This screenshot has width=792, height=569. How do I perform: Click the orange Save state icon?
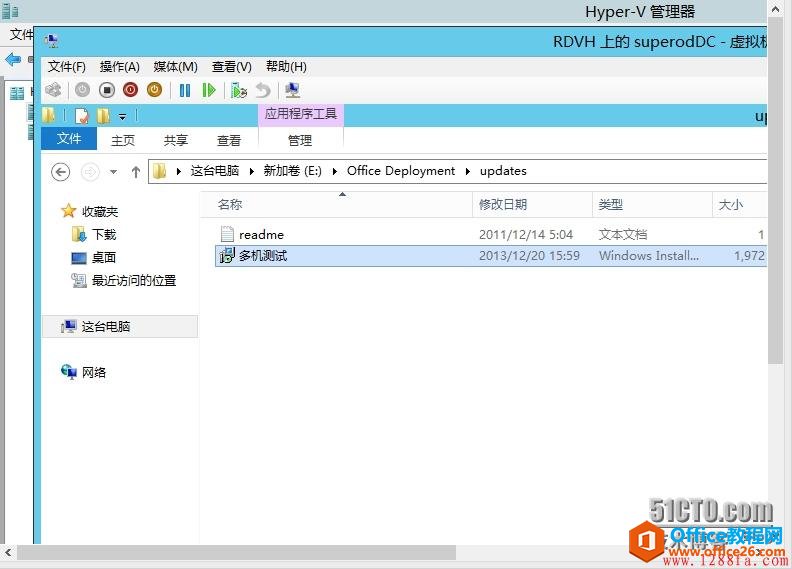coord(154,90)
